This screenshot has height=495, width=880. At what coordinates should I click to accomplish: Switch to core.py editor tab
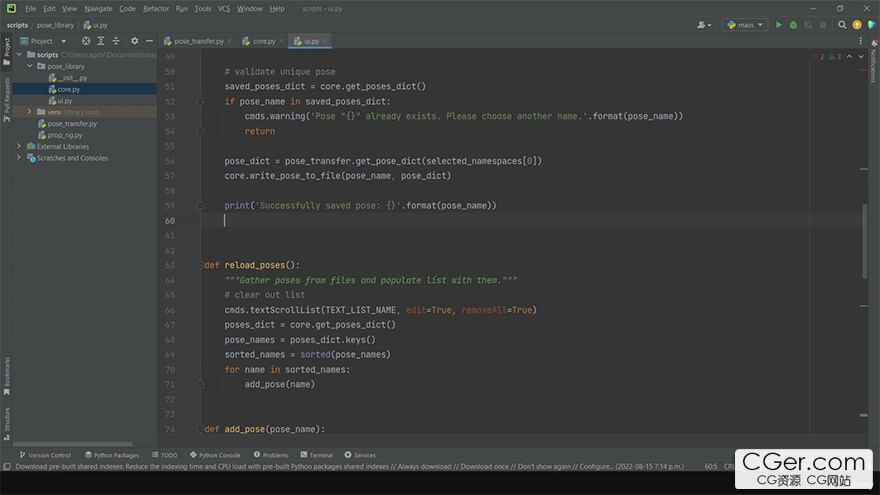[x=262, y=41]
